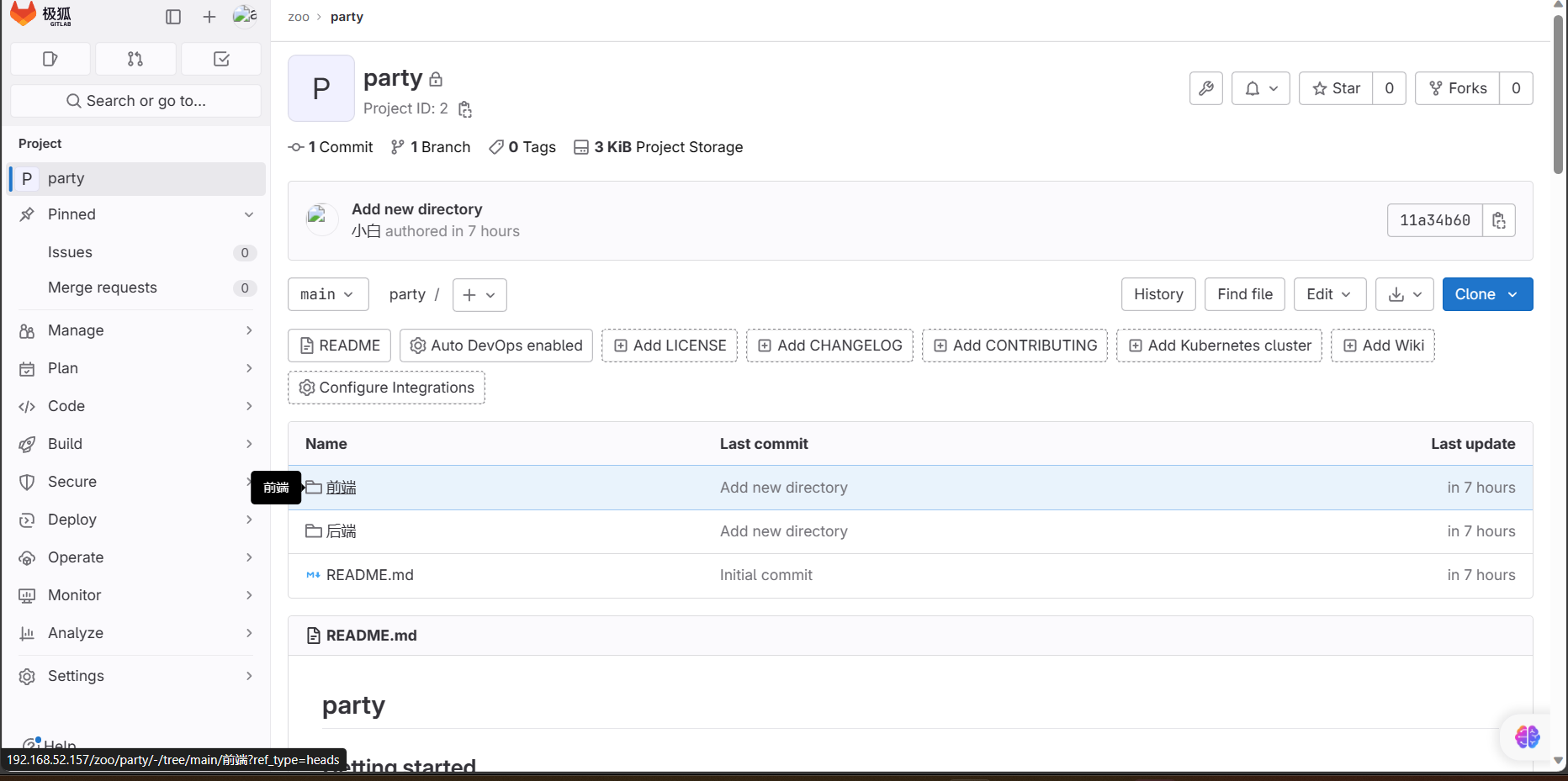
Task: Open the main branch selector dropdown
Action: point(328,294)
